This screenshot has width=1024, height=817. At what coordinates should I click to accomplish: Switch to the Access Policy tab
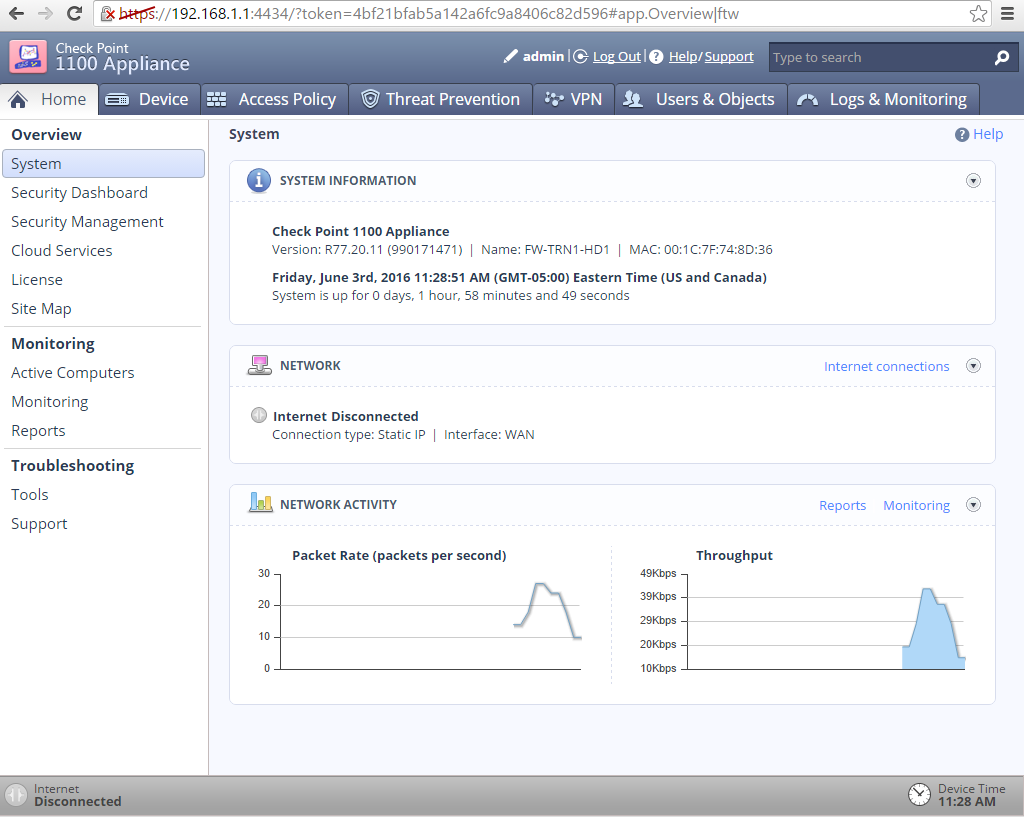274,99
